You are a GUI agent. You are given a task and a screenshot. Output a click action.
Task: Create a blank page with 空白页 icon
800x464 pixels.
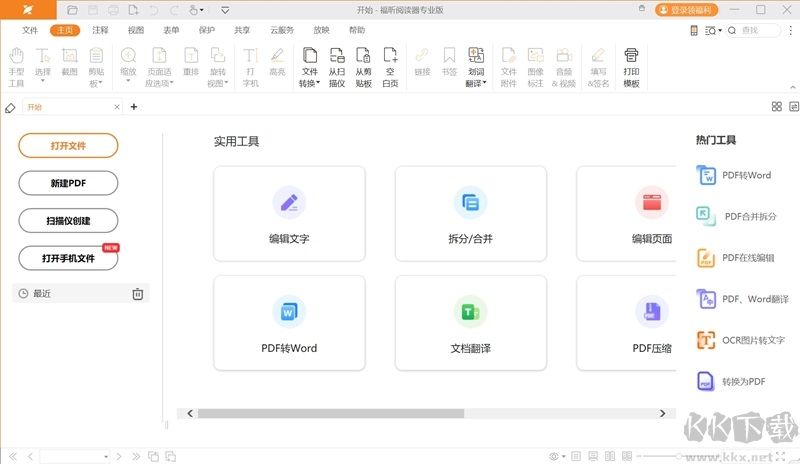(x=390, y=66)
